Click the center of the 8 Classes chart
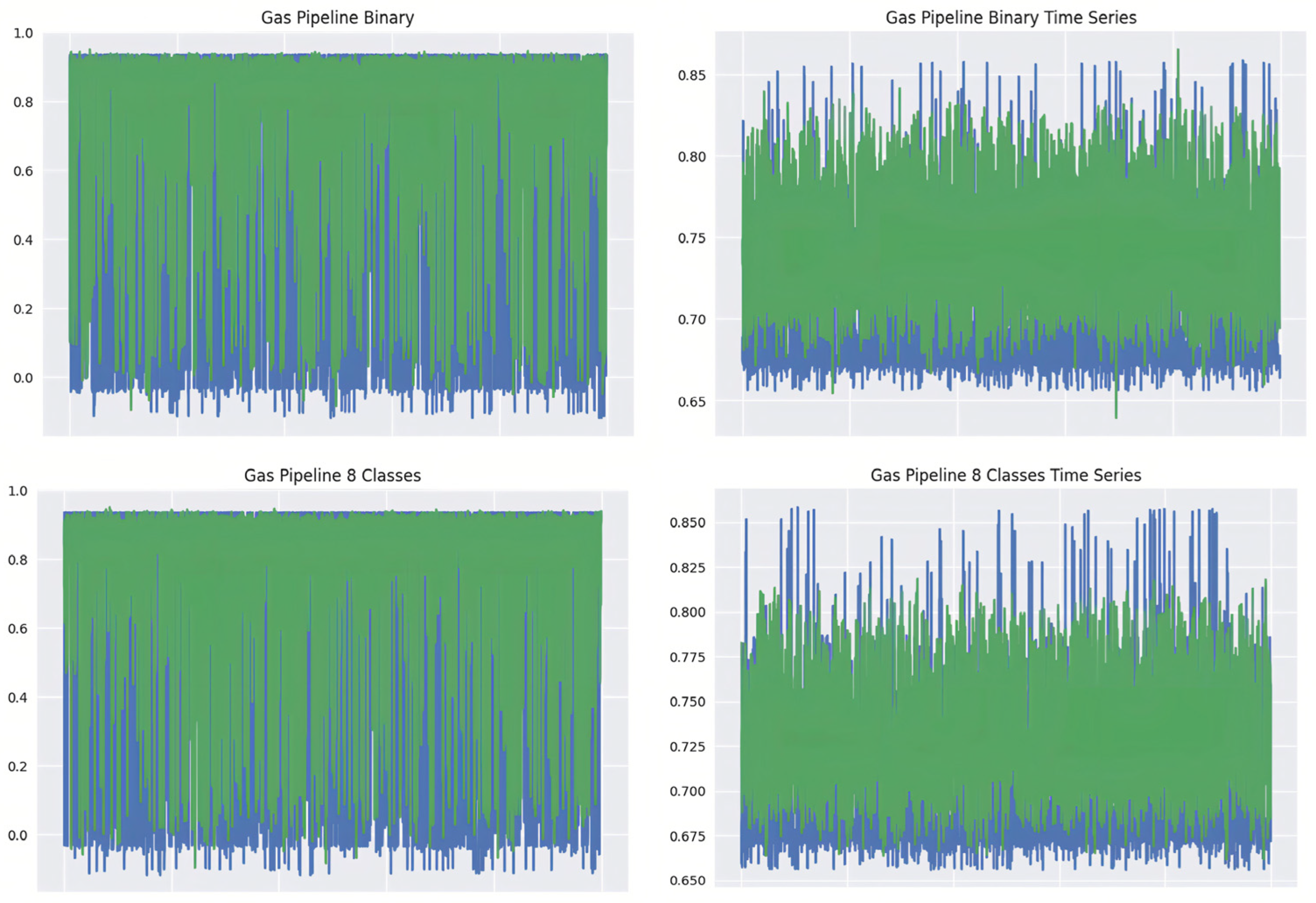This screenshot has height=903, width=1316. [332, 690]
